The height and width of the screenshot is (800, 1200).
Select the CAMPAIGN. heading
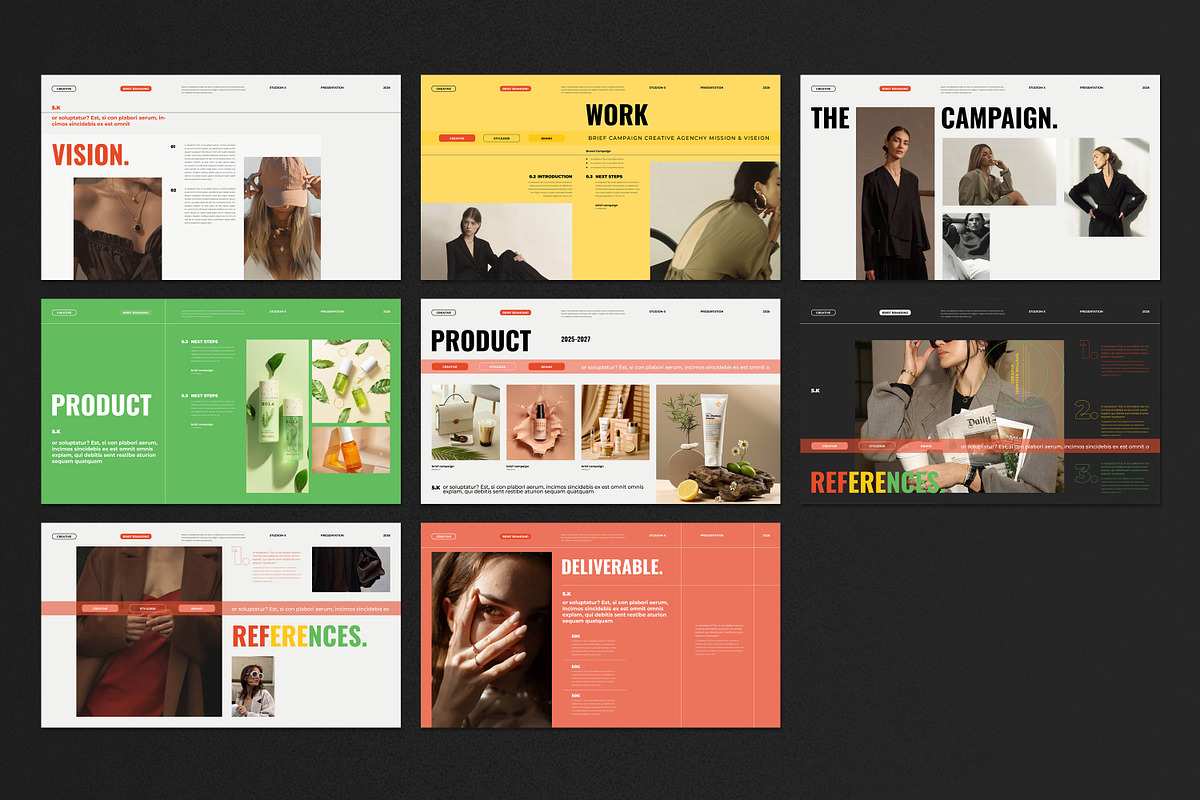click(999, 118)
